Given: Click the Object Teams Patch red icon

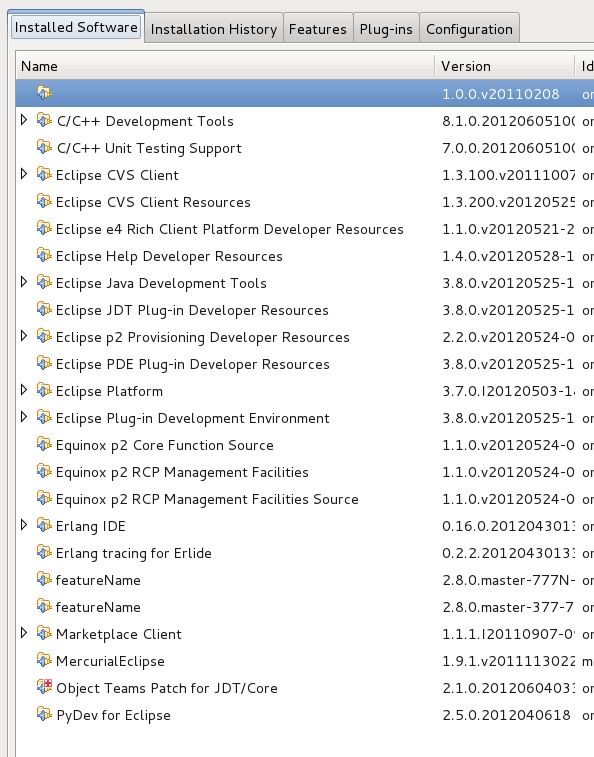Looking at the screenshot, I should point(44,687).
